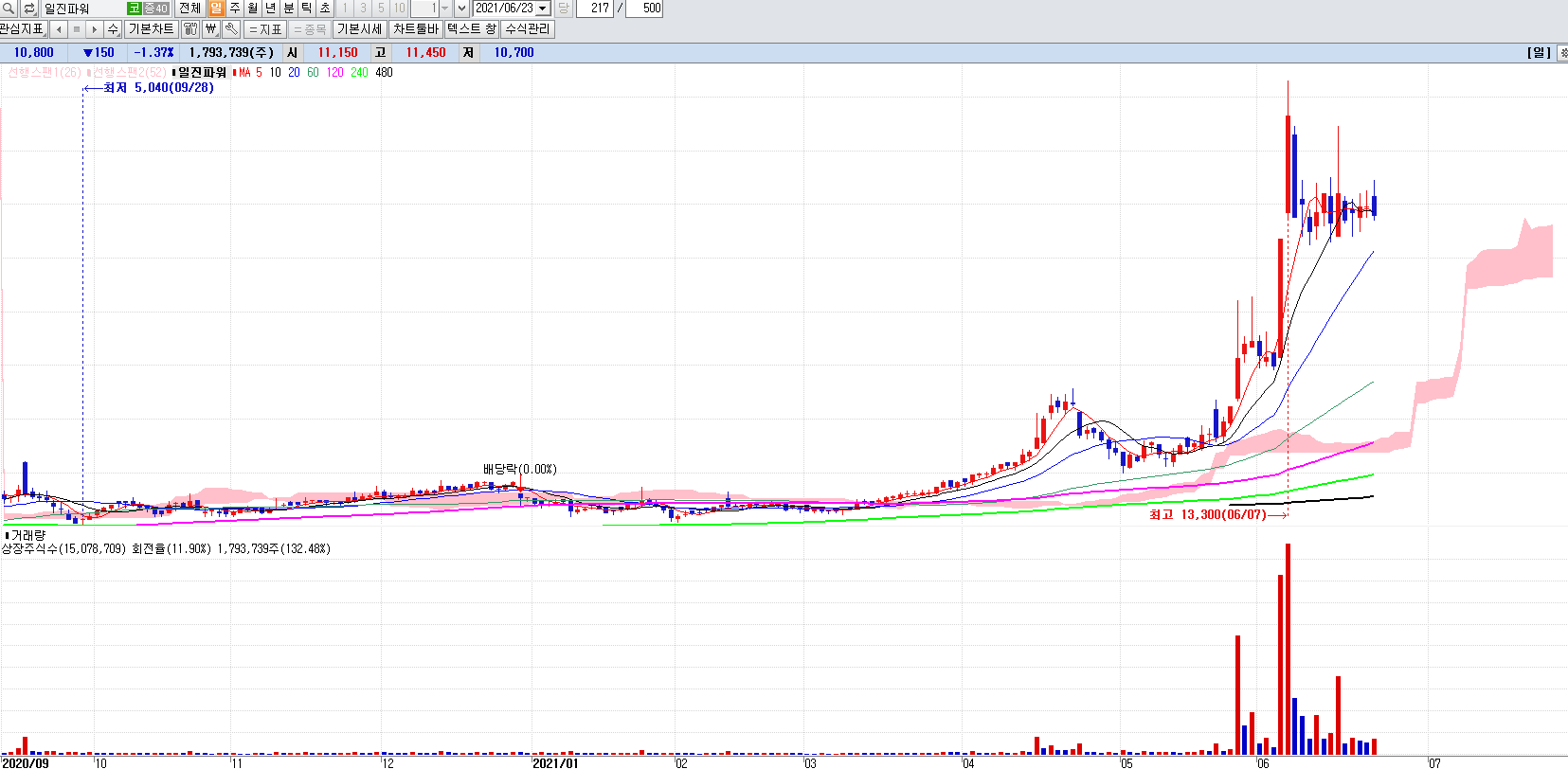Click the 당 button next to date
Viewport: 1568px width, 769px height.
click(564, 9)
